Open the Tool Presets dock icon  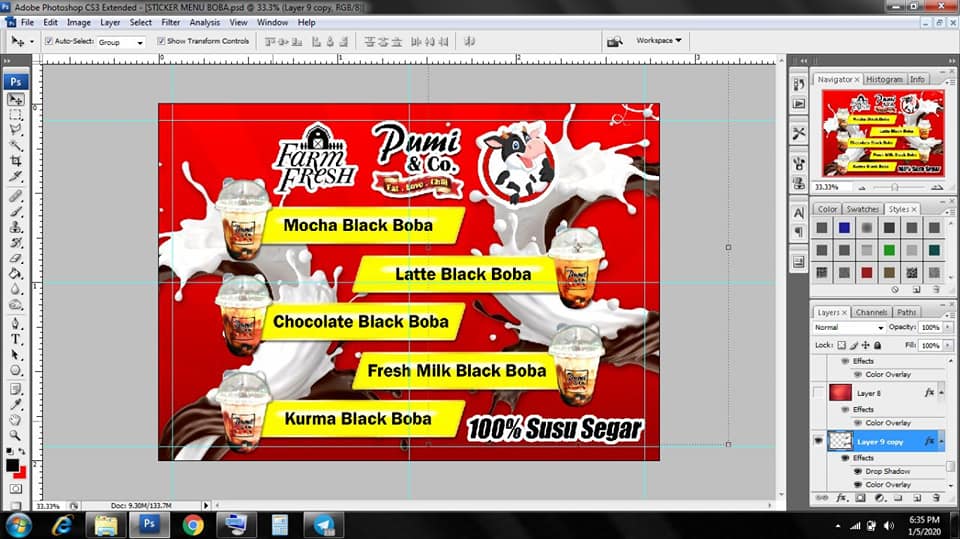pos(799,133)
